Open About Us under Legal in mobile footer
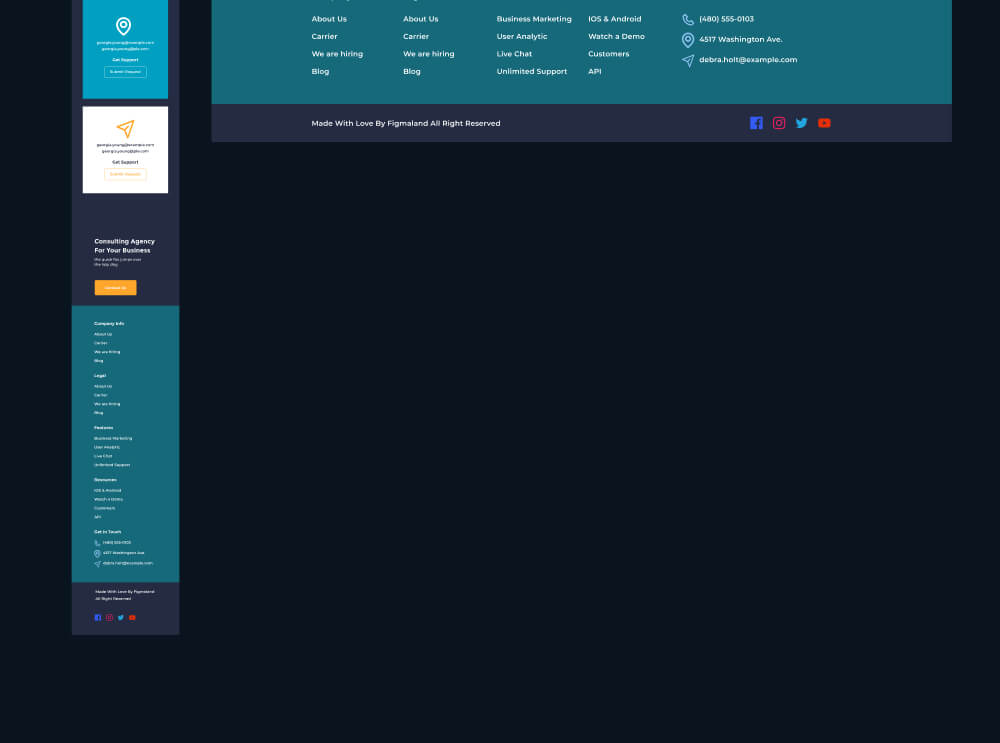 pyautogui.click(x=103, y=386)
